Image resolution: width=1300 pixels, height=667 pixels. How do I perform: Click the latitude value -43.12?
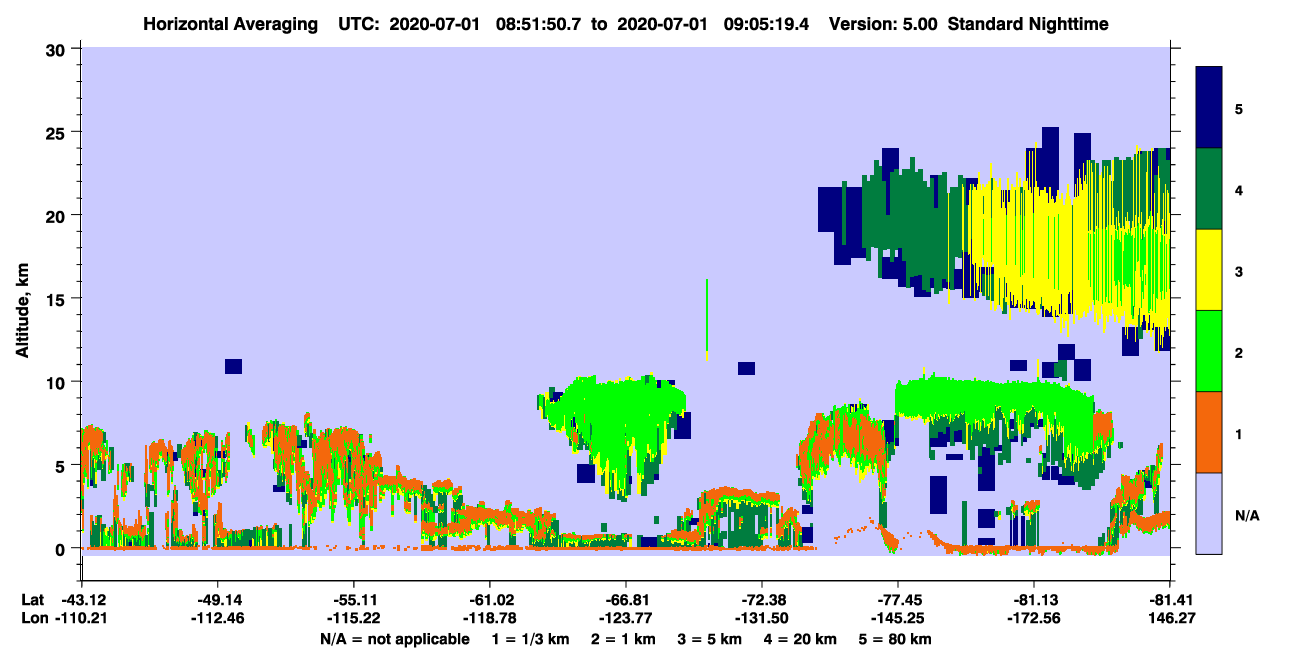pyautogui.click(x=82, y=600)
